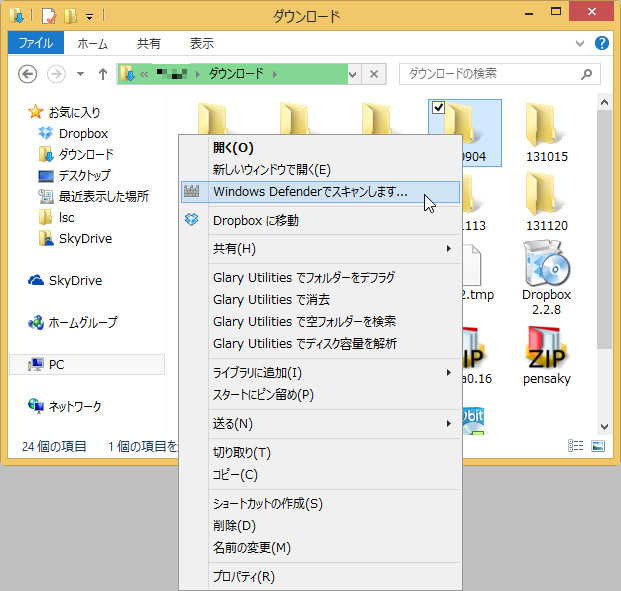Choose 新しいウィンドウで開く(E)

tap(320, 170)
